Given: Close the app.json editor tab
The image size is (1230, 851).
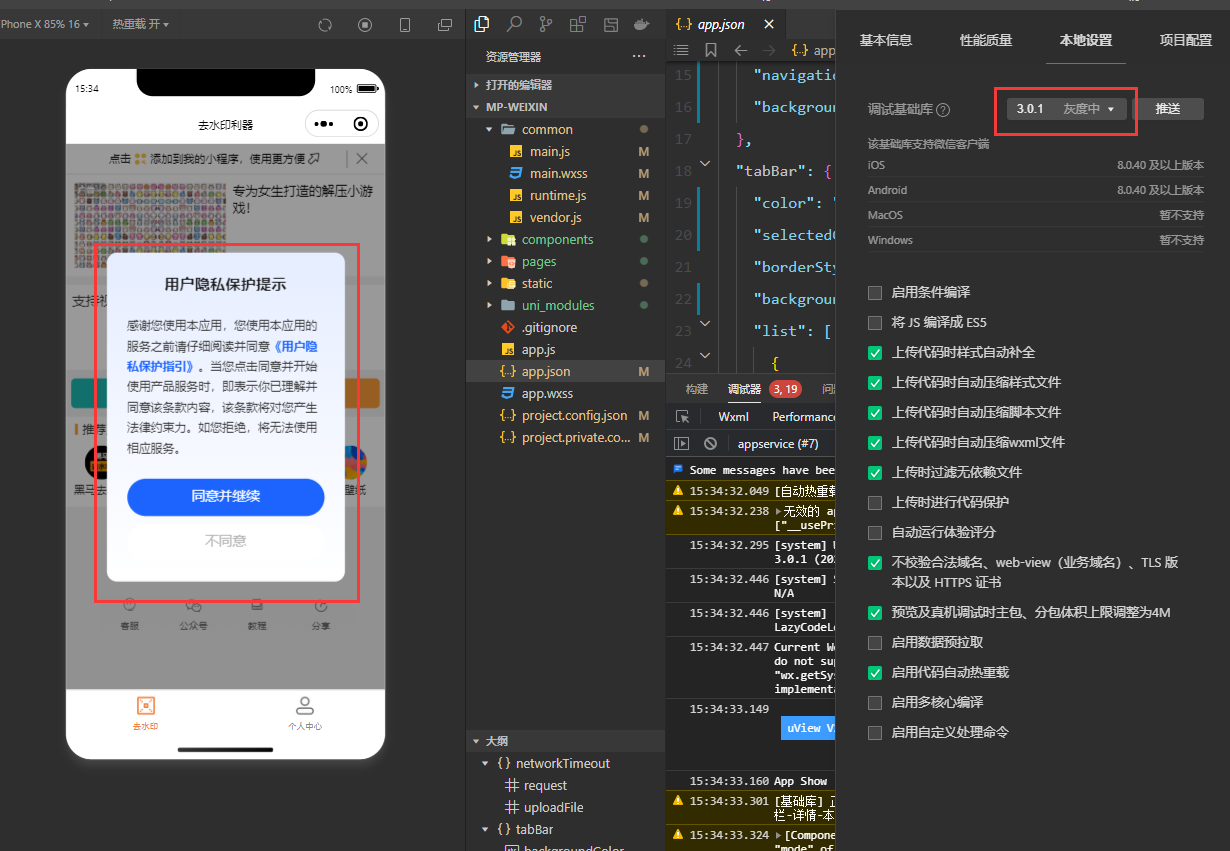Looking at the screenshot, I should coord(768,24).
